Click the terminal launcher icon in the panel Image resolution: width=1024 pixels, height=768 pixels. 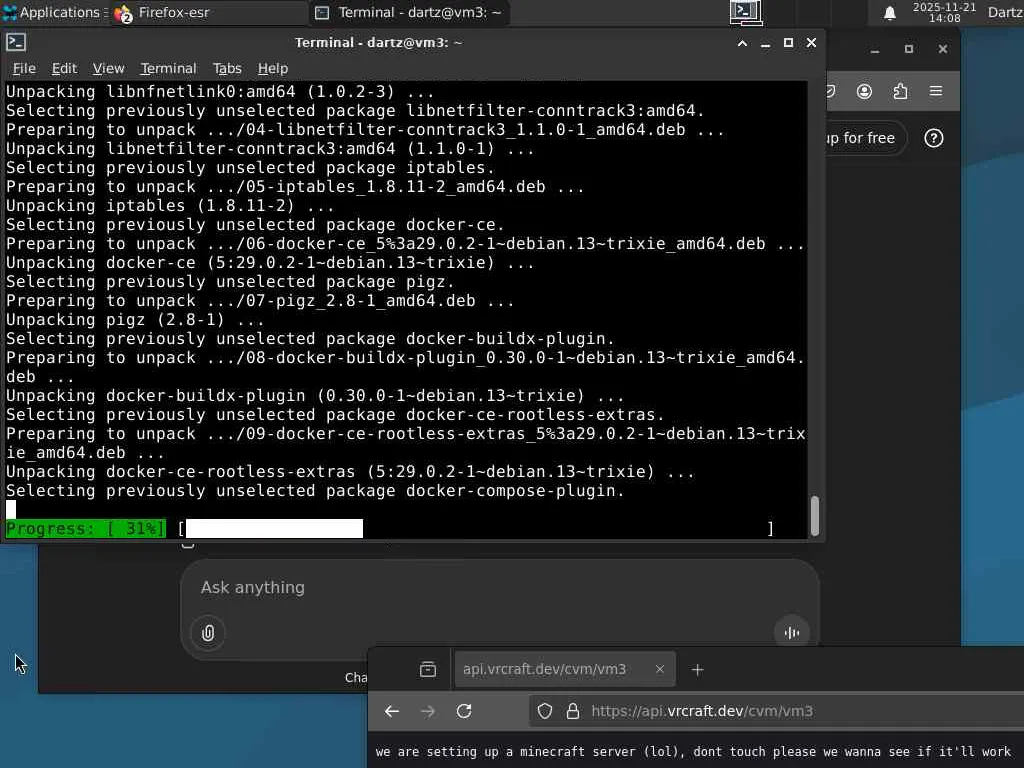pos(745,12)
